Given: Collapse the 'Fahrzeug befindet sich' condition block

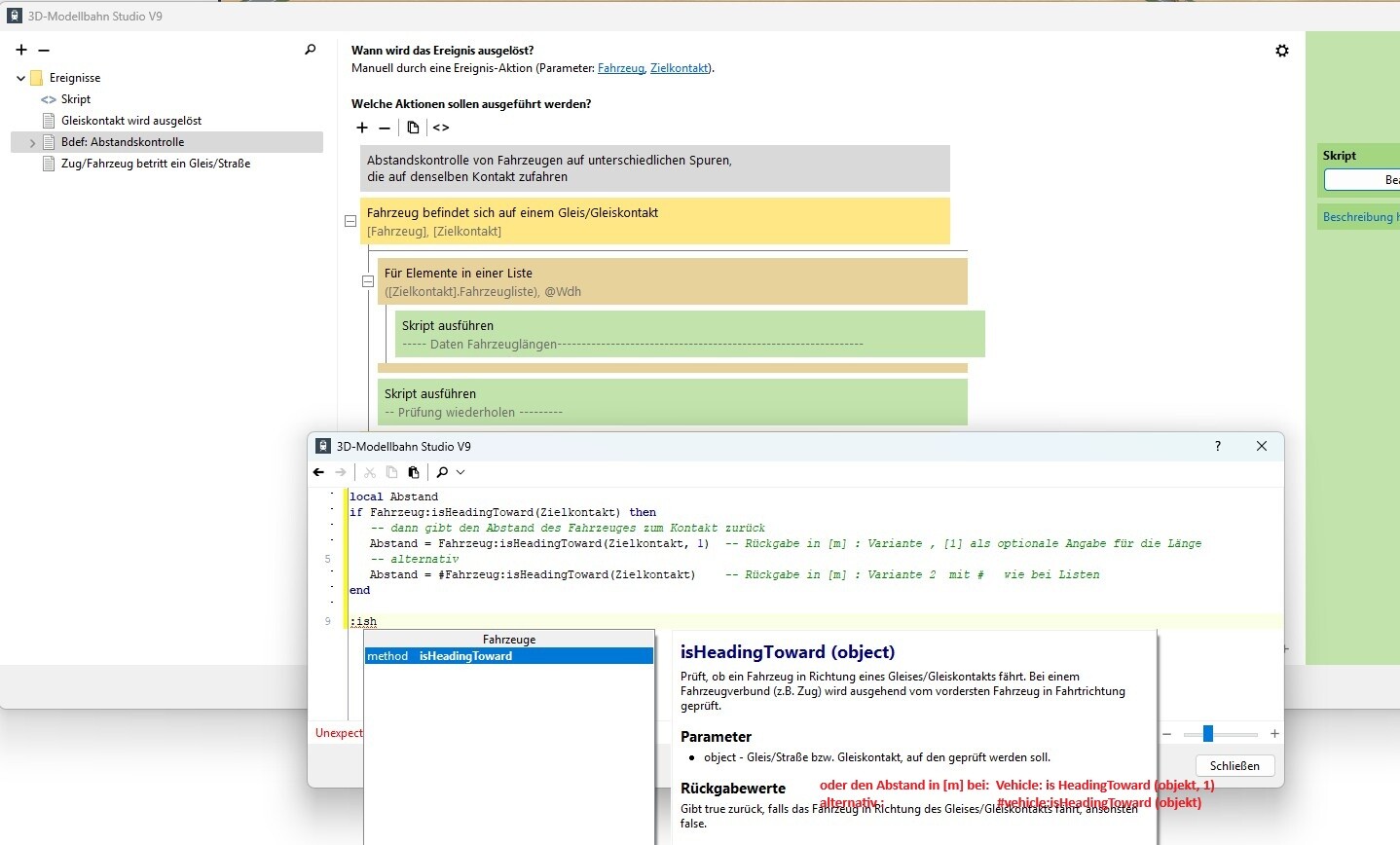Looking at the screenshot, I should pyautogui.click(x=350, y=221).
